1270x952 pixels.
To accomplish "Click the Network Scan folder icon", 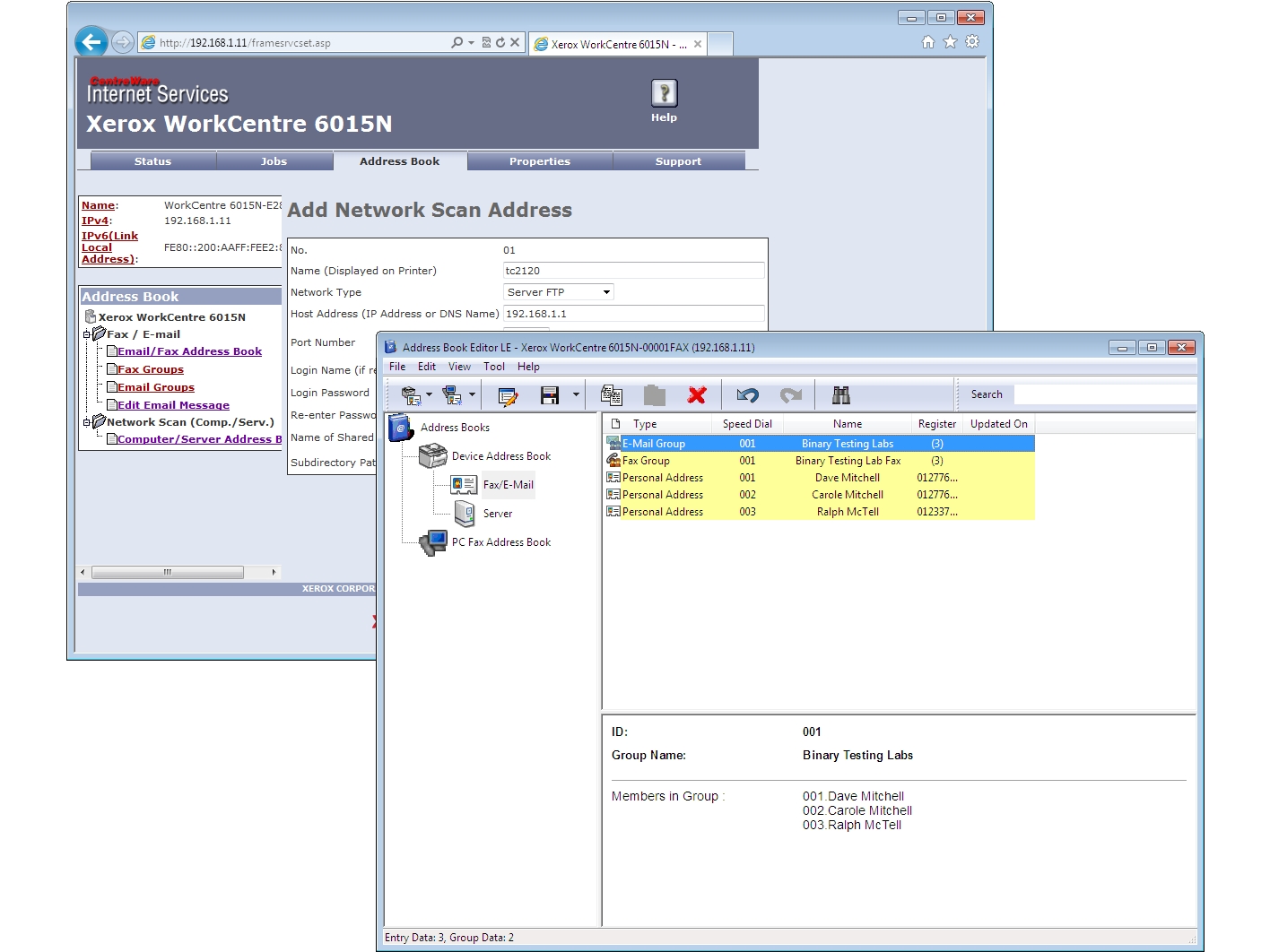I will (99, 421).
